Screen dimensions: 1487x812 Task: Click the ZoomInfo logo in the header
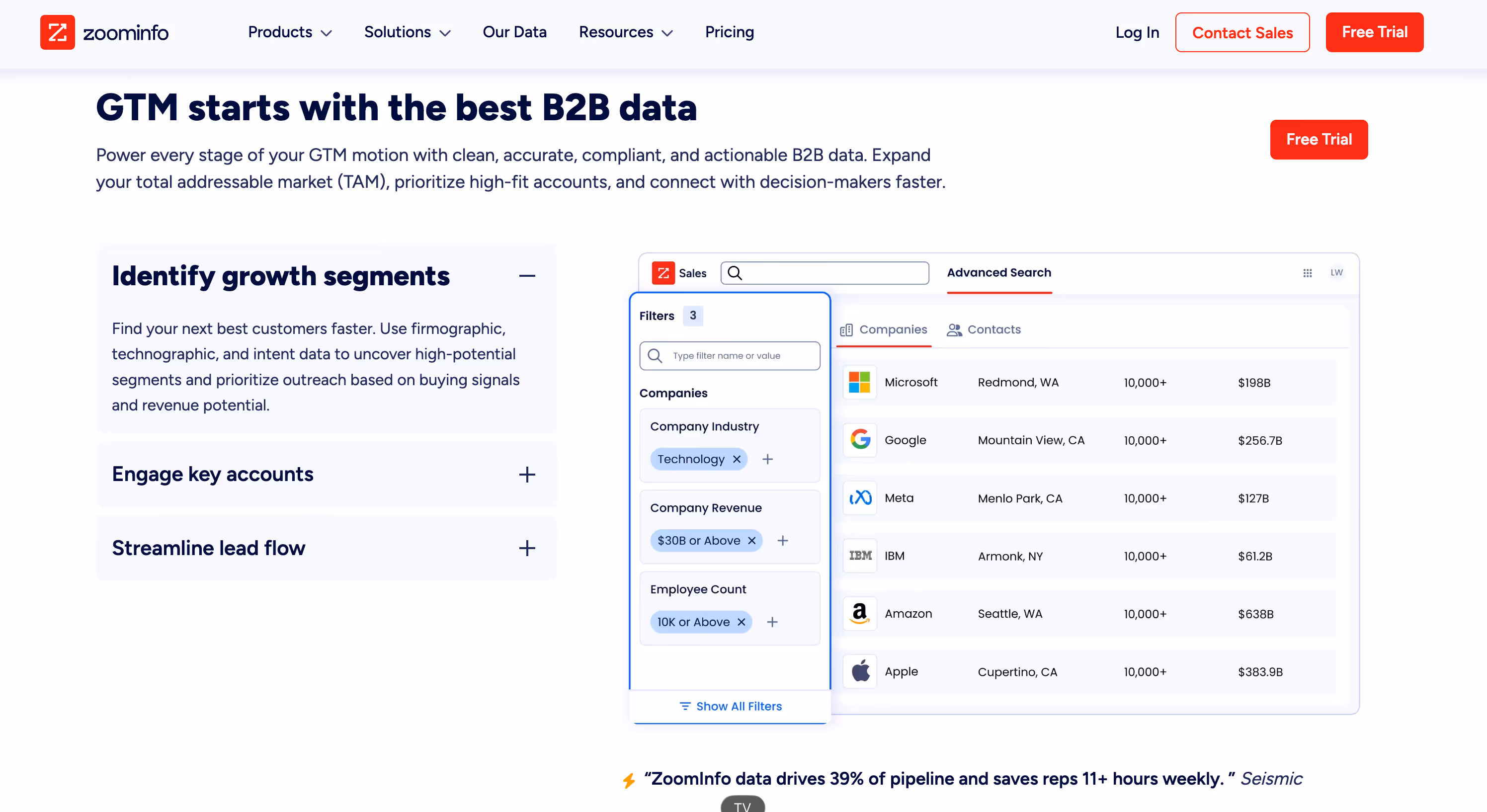point(104,32)
